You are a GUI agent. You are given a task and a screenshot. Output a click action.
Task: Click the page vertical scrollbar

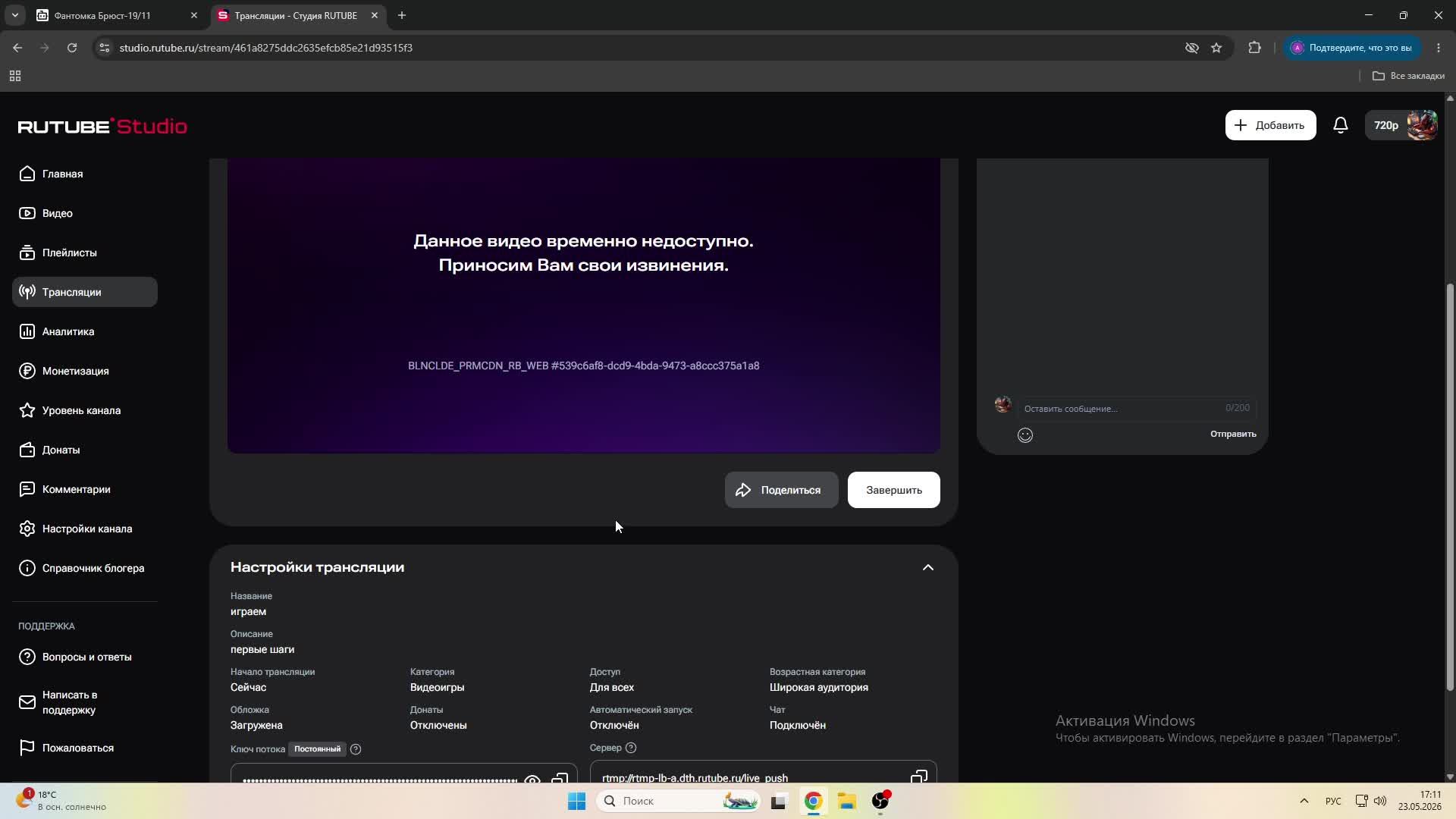(1450, 485)
